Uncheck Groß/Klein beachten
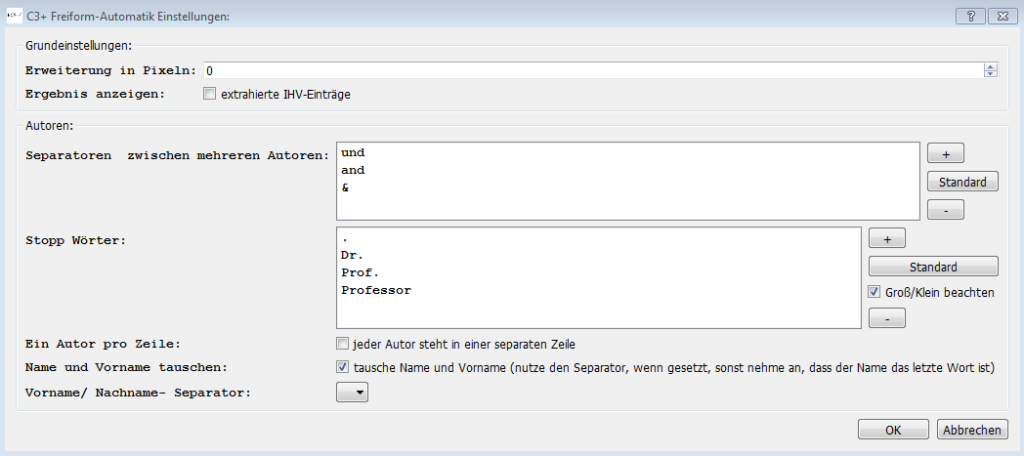This screenshot has height=456, width=1024. click(x=874, y=292)
